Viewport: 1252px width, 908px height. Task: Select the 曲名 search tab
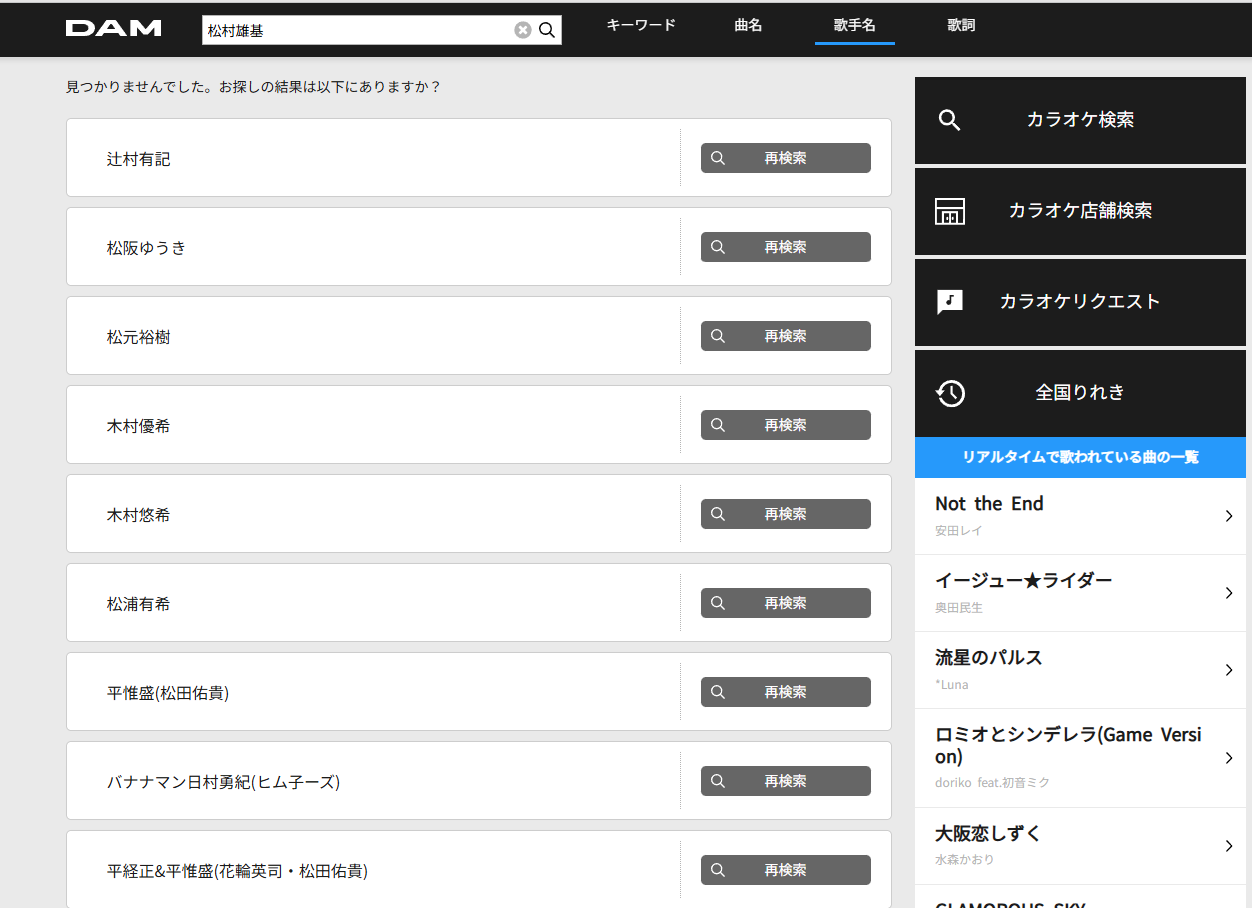[748, 26]
